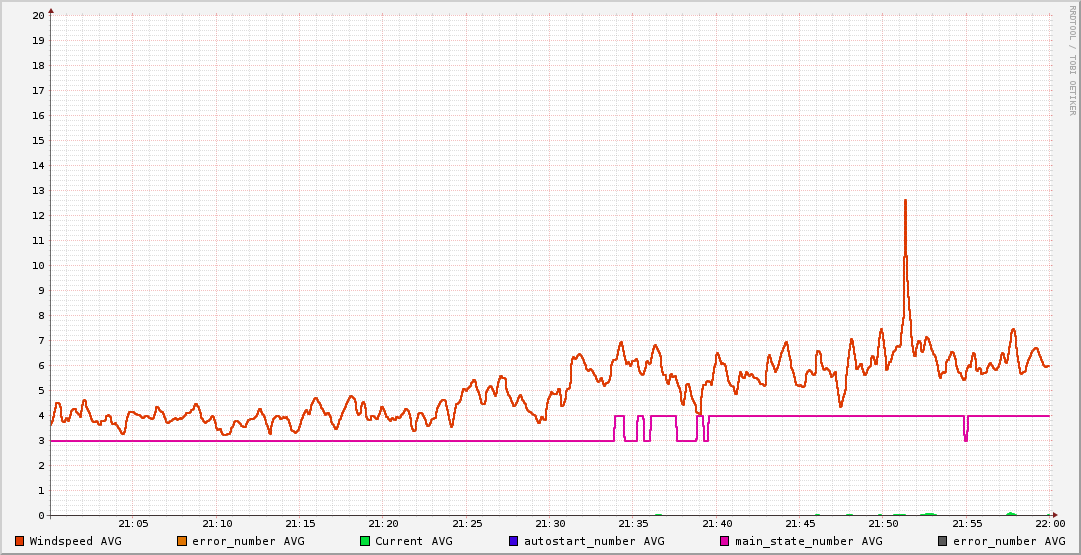This screenshot has width=1081, height=555.
Task: Click the 21:30 time axis label
Action: [550, 524]
